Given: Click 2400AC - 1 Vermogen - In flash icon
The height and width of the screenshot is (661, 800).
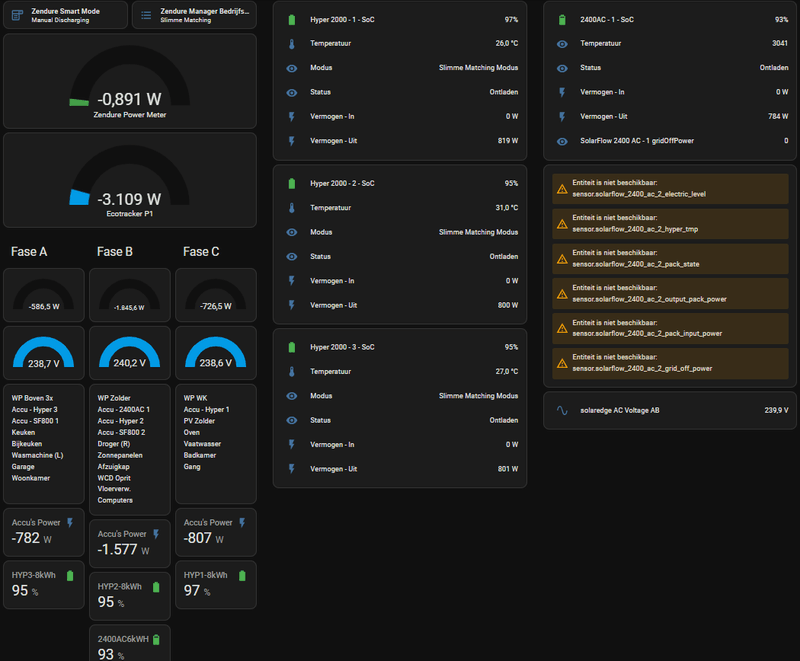Looking at the screenshot, I should pyautogui.click(x=562, y=93).
